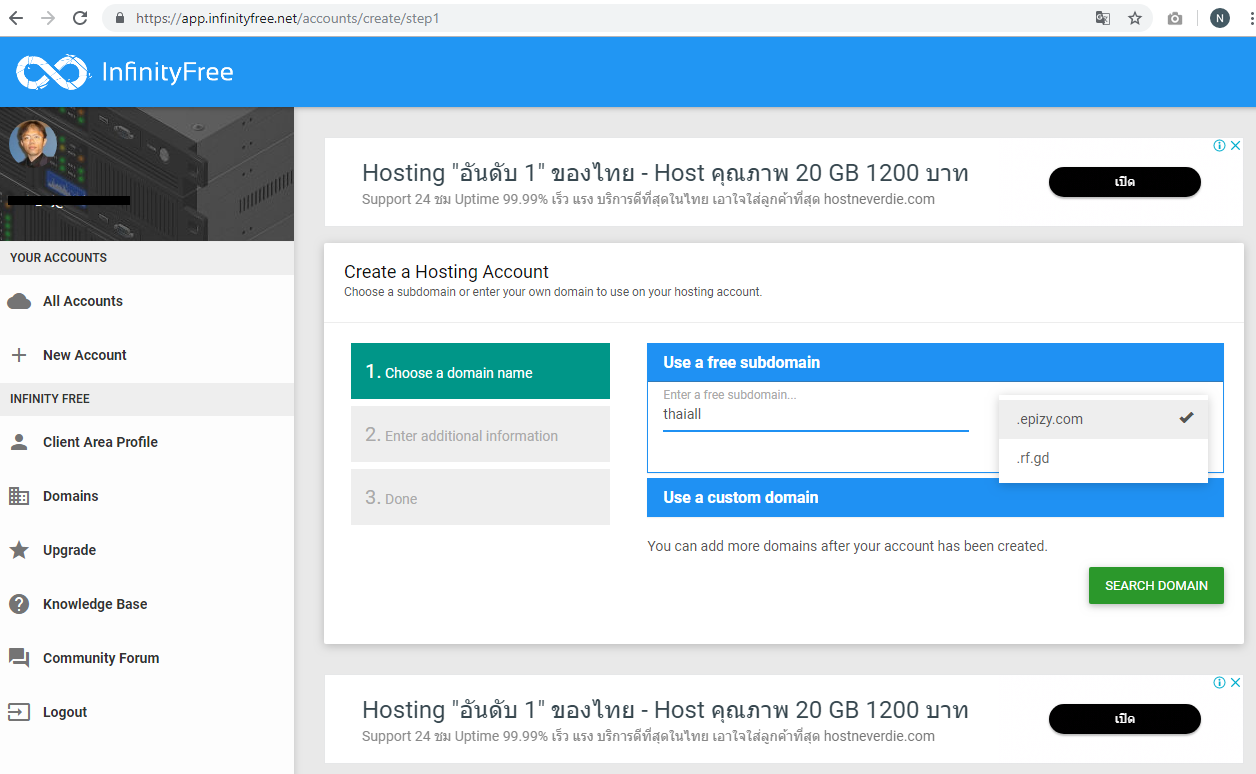Viewport: 1256px width, 774px height.
Task: Click the cloud icon beside All Accounts
Action: tap(19, 301)
